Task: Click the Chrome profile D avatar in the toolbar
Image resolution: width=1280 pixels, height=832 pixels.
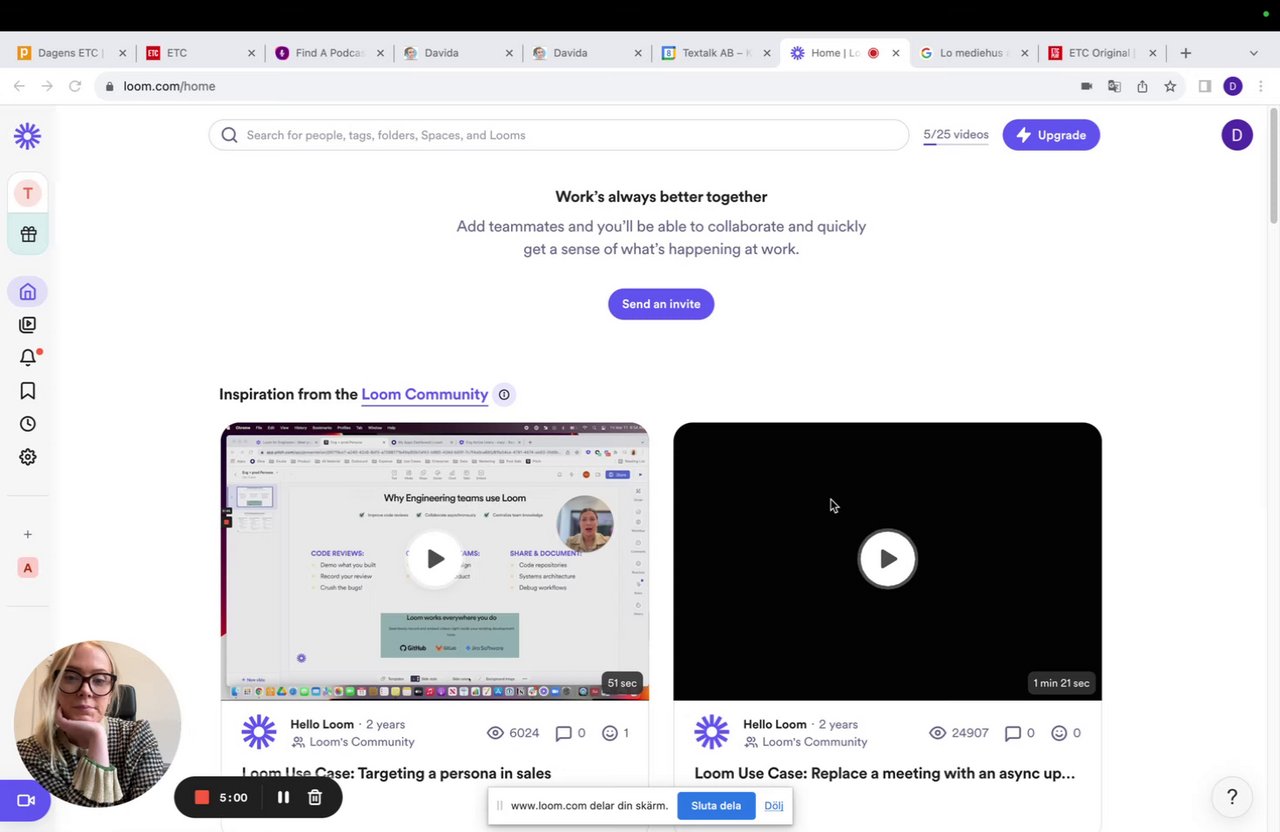Action: (x=1233, y=87)
